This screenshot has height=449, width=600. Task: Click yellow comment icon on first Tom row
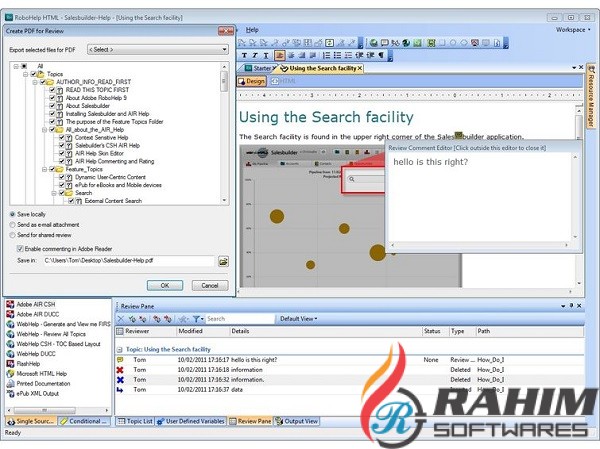[x=120, y=360]
